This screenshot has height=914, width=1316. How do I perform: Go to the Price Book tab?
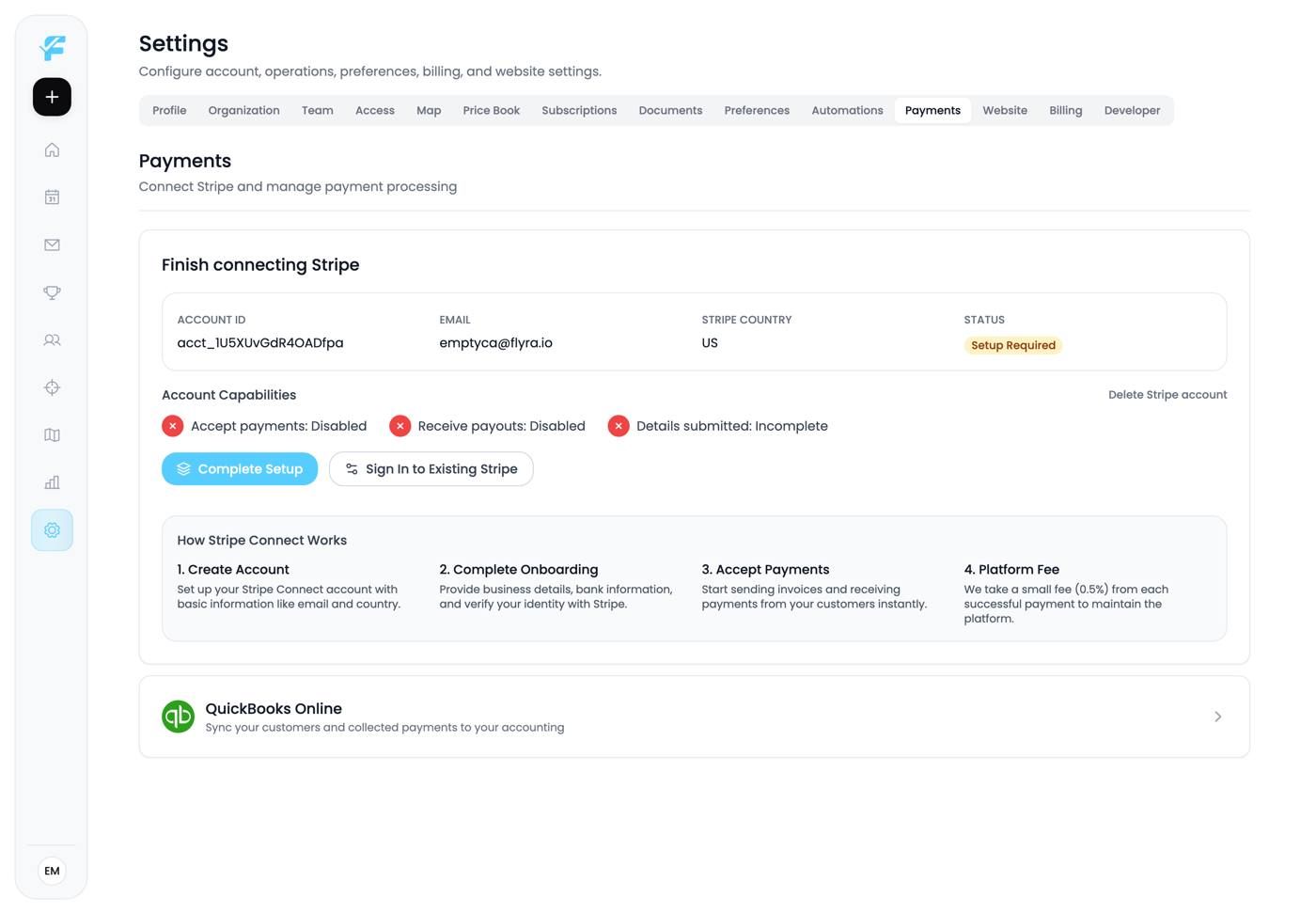492,110
